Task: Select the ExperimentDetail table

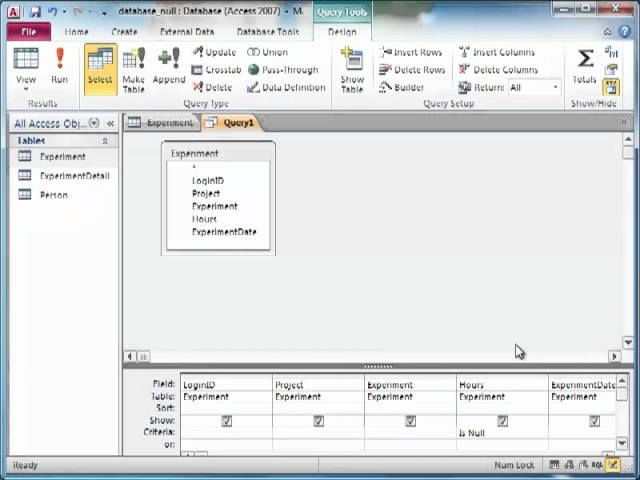Action: [64, 176]
